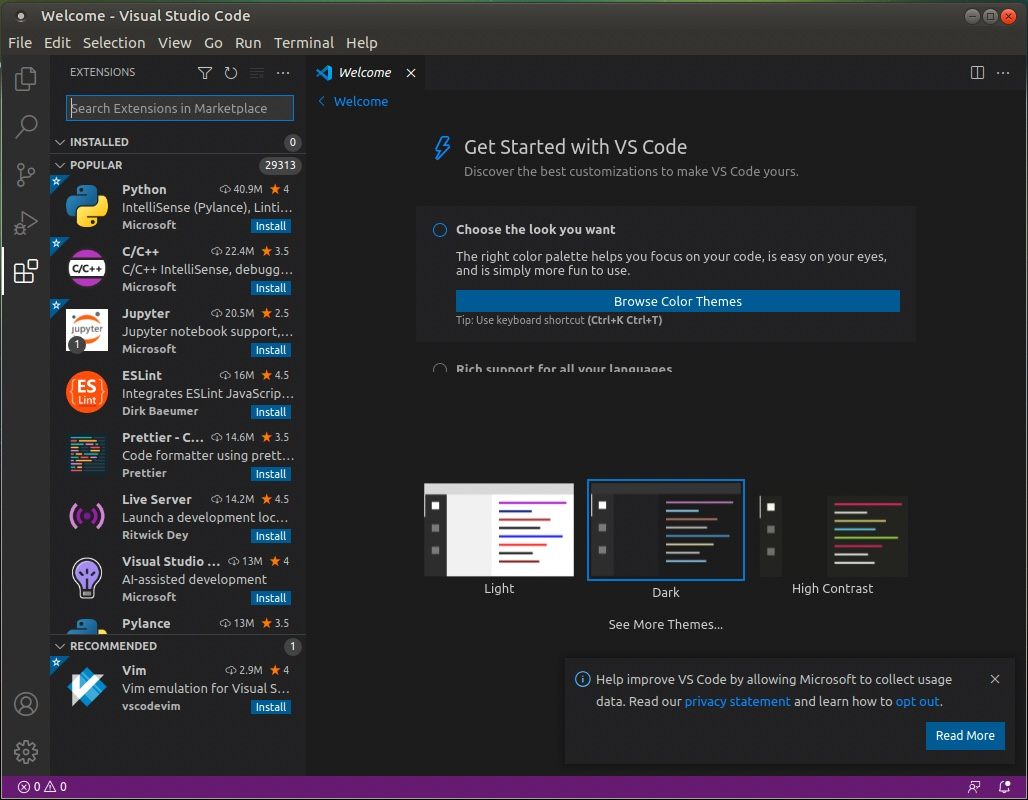Click the Python extension icon
The width and height of the screenshot is (1028, 800).
(87, 206)
